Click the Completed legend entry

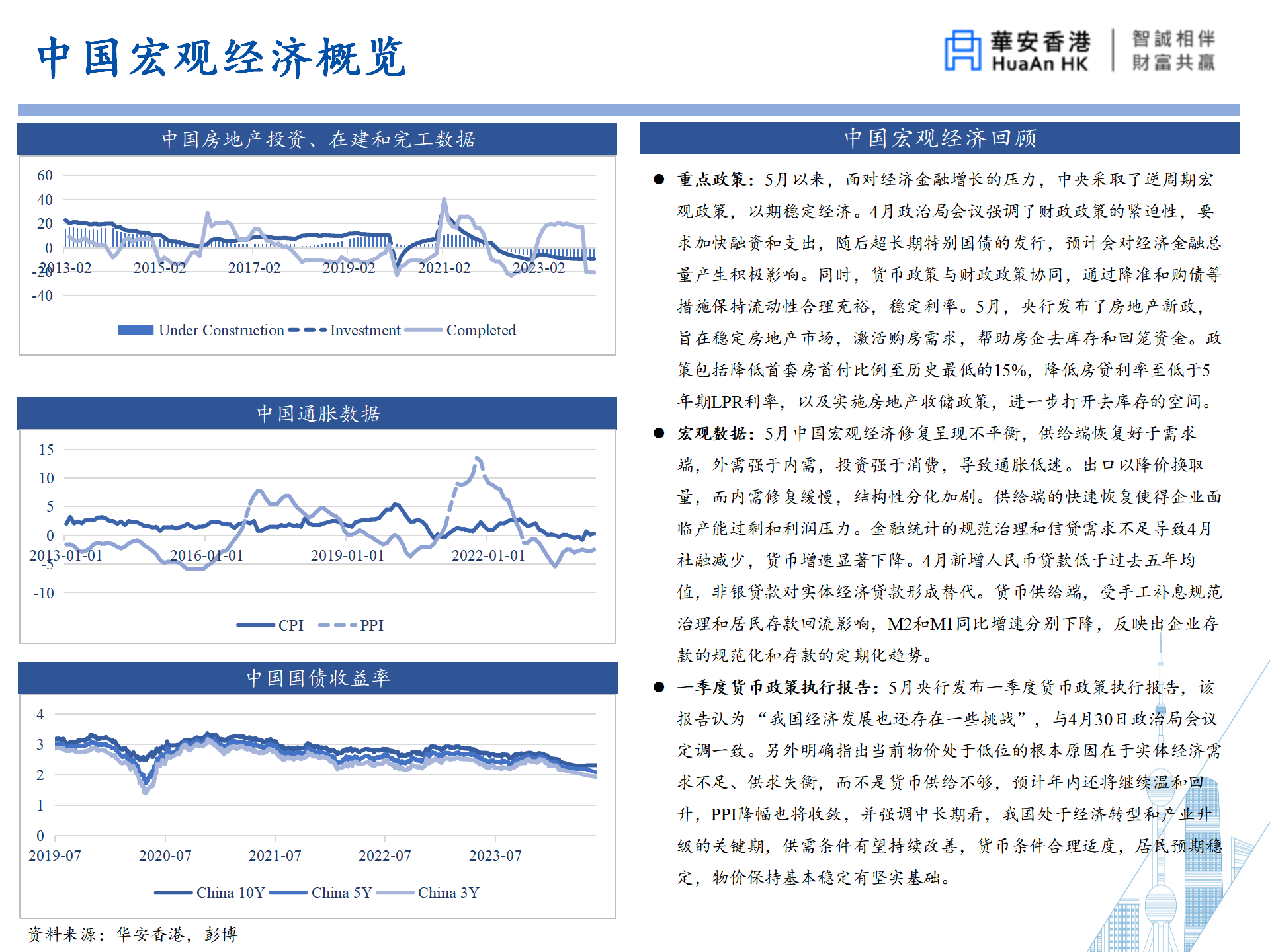[x=460, y=330]
